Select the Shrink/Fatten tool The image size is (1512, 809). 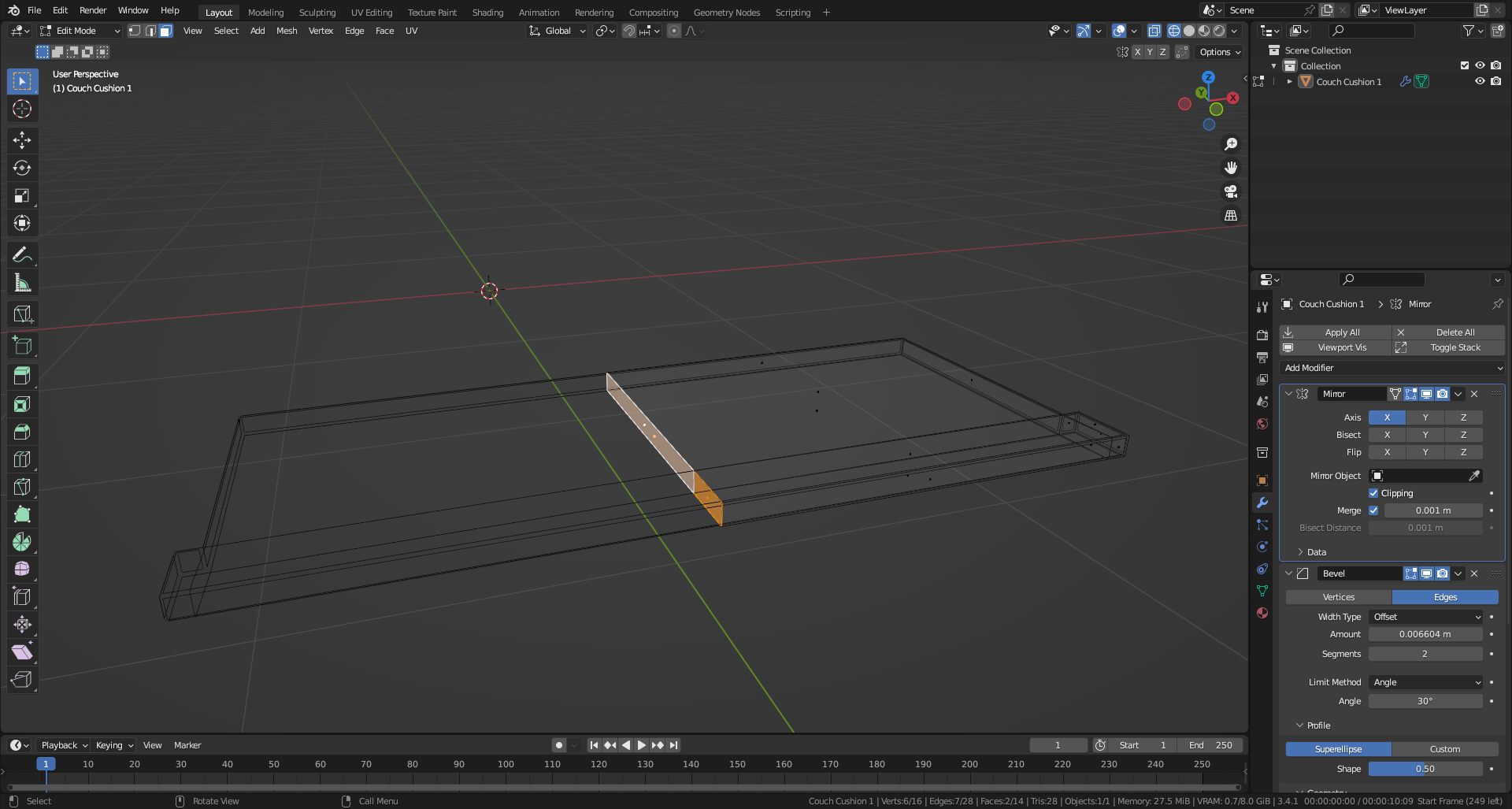coord(22,624)
